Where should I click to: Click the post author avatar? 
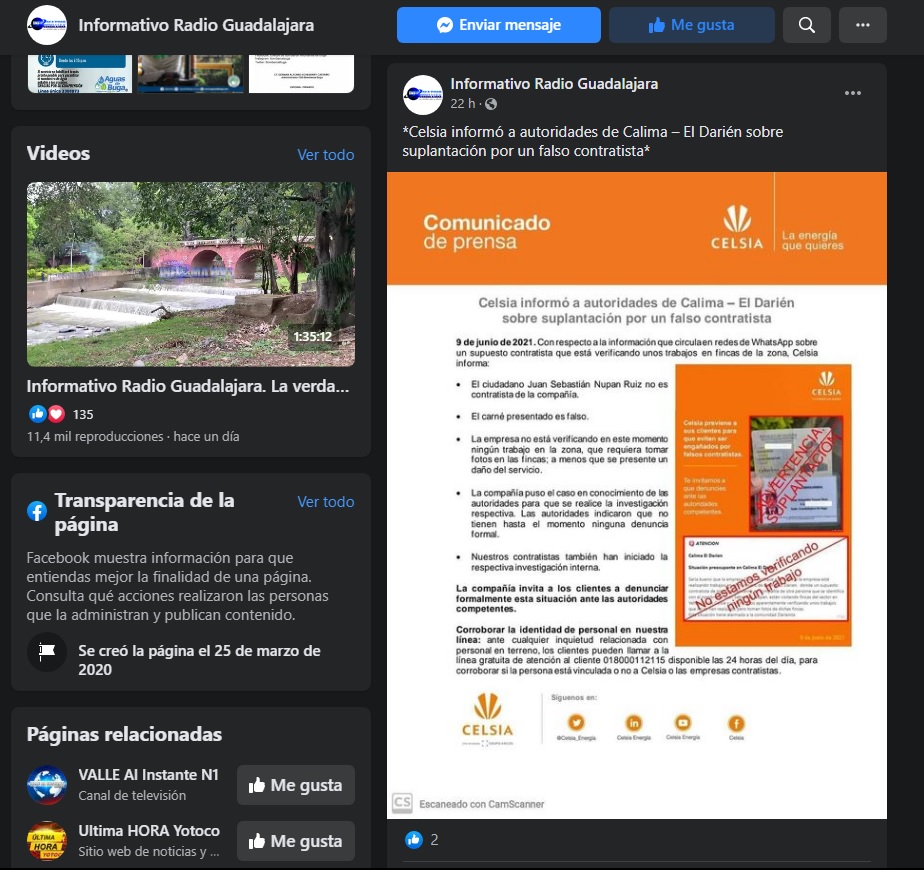pyautogui.click(x=423, y=95)
